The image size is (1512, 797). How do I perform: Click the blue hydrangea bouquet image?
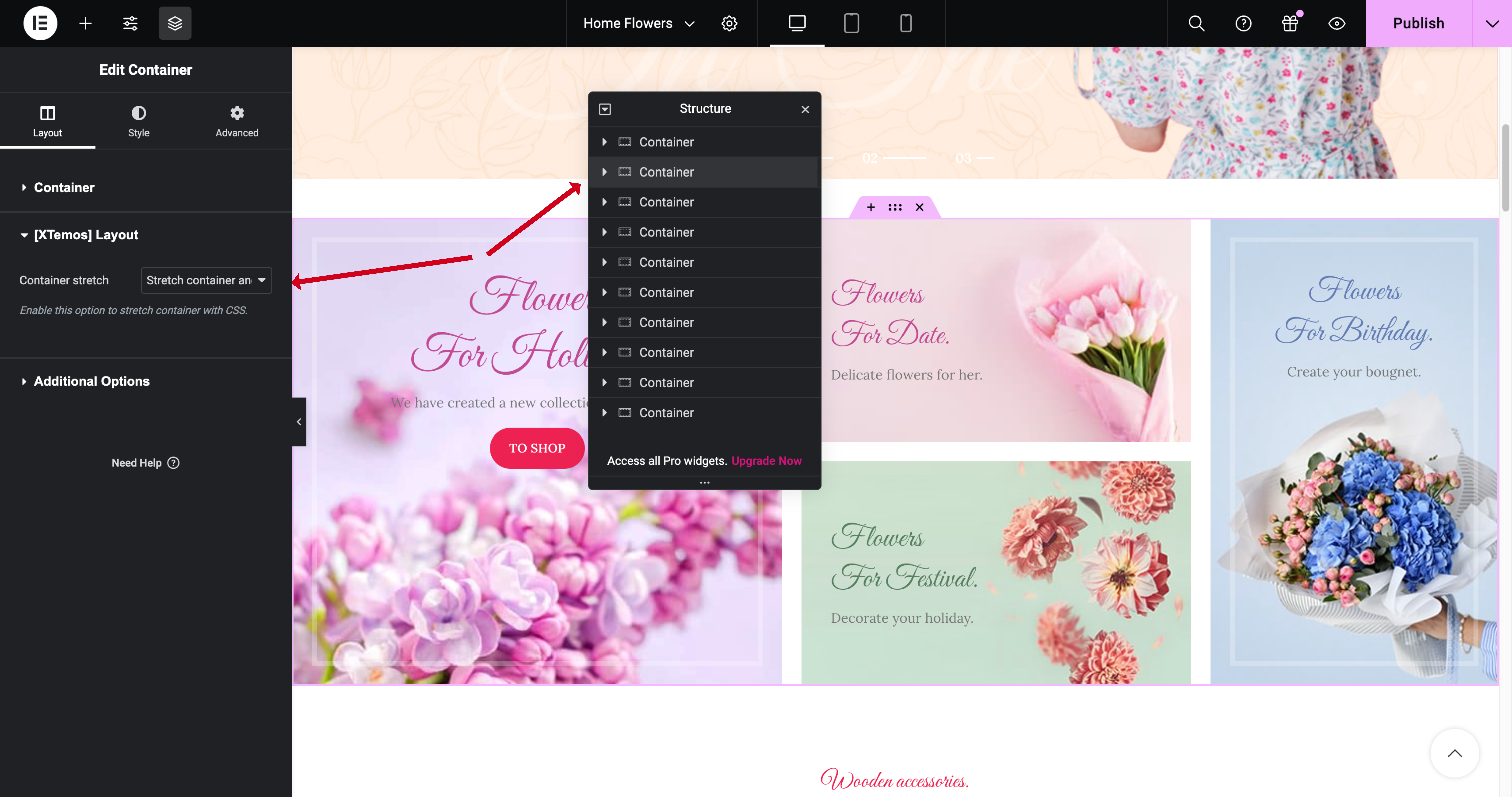(1356, 534)
